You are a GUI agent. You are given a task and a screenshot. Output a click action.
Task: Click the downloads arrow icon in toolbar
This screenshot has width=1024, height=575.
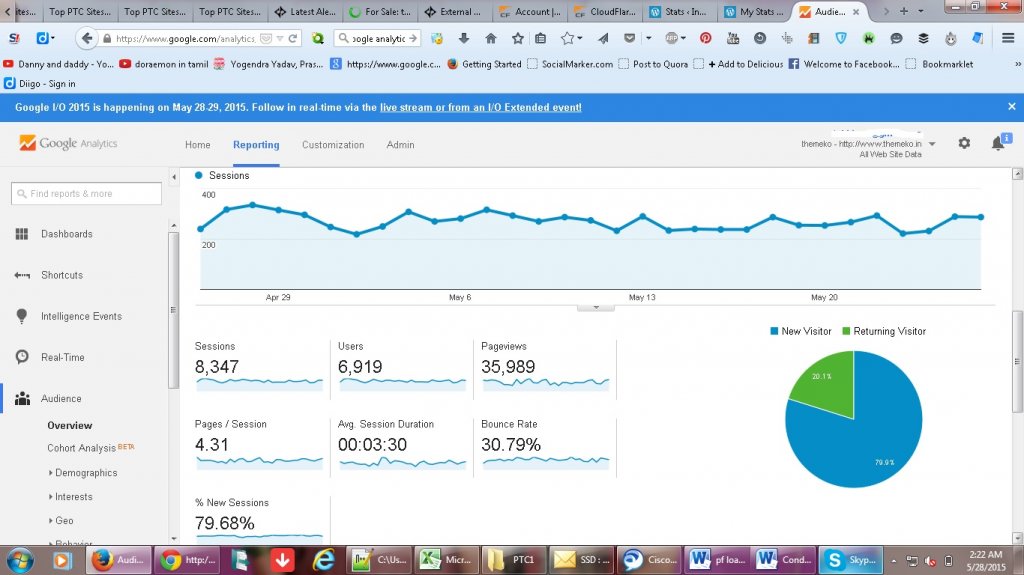464,39
